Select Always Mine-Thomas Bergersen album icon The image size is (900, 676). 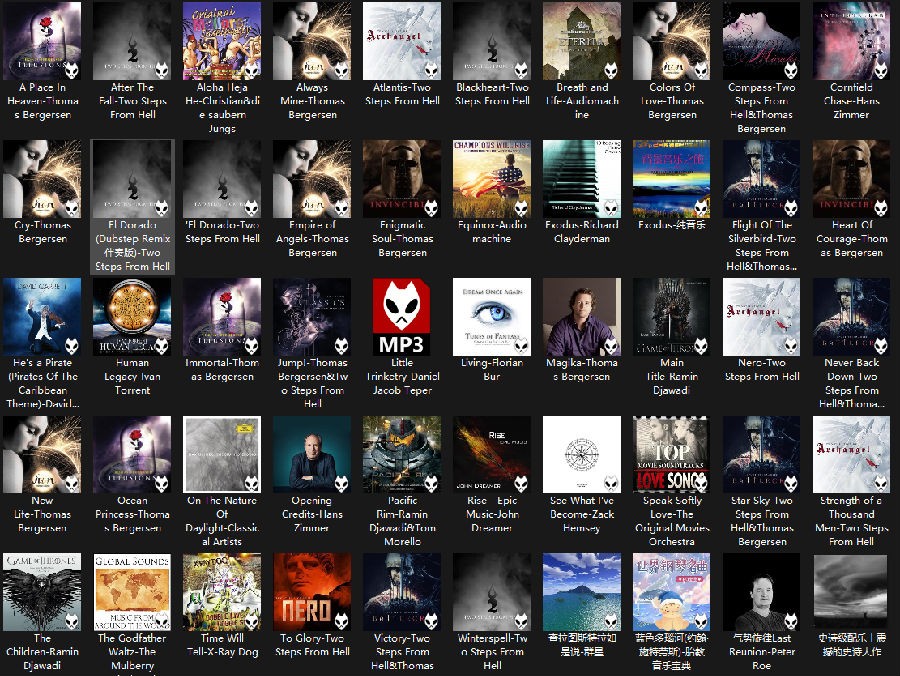[x=312, y=41]
